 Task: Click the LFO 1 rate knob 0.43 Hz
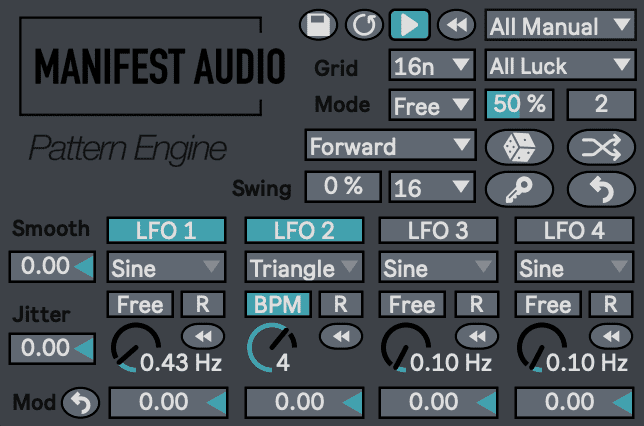136,348
